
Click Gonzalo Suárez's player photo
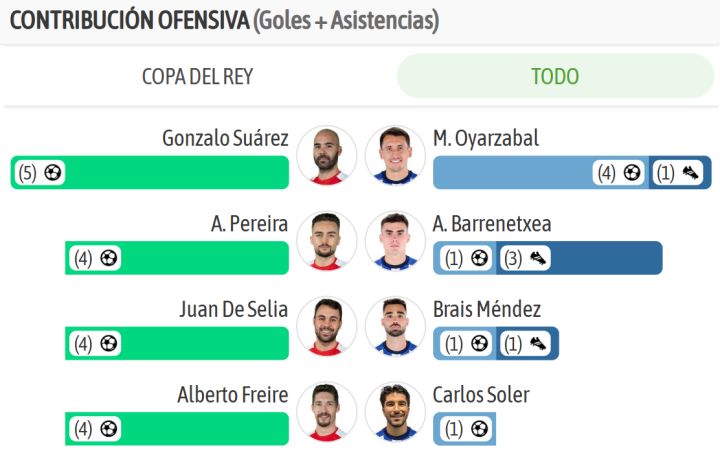[x=326, y=155]
